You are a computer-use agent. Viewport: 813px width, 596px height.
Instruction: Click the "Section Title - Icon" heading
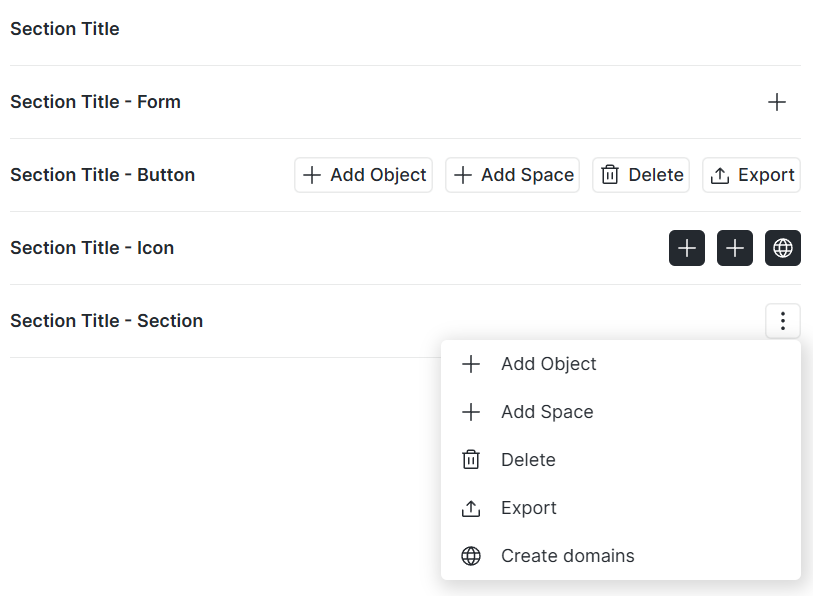tap(92, 248)
